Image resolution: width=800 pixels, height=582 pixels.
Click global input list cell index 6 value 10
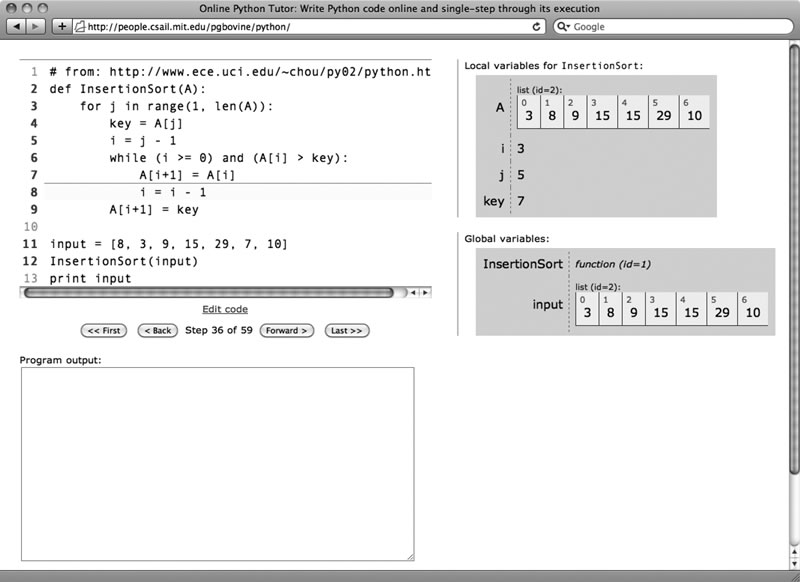click(753, 309)
